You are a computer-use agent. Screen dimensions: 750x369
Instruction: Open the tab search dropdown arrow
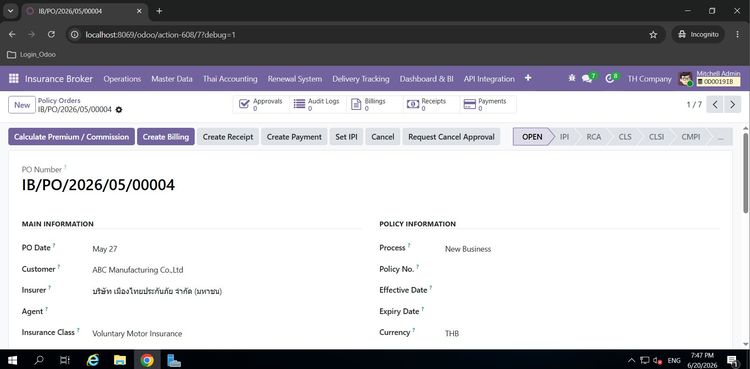[10, 11]
